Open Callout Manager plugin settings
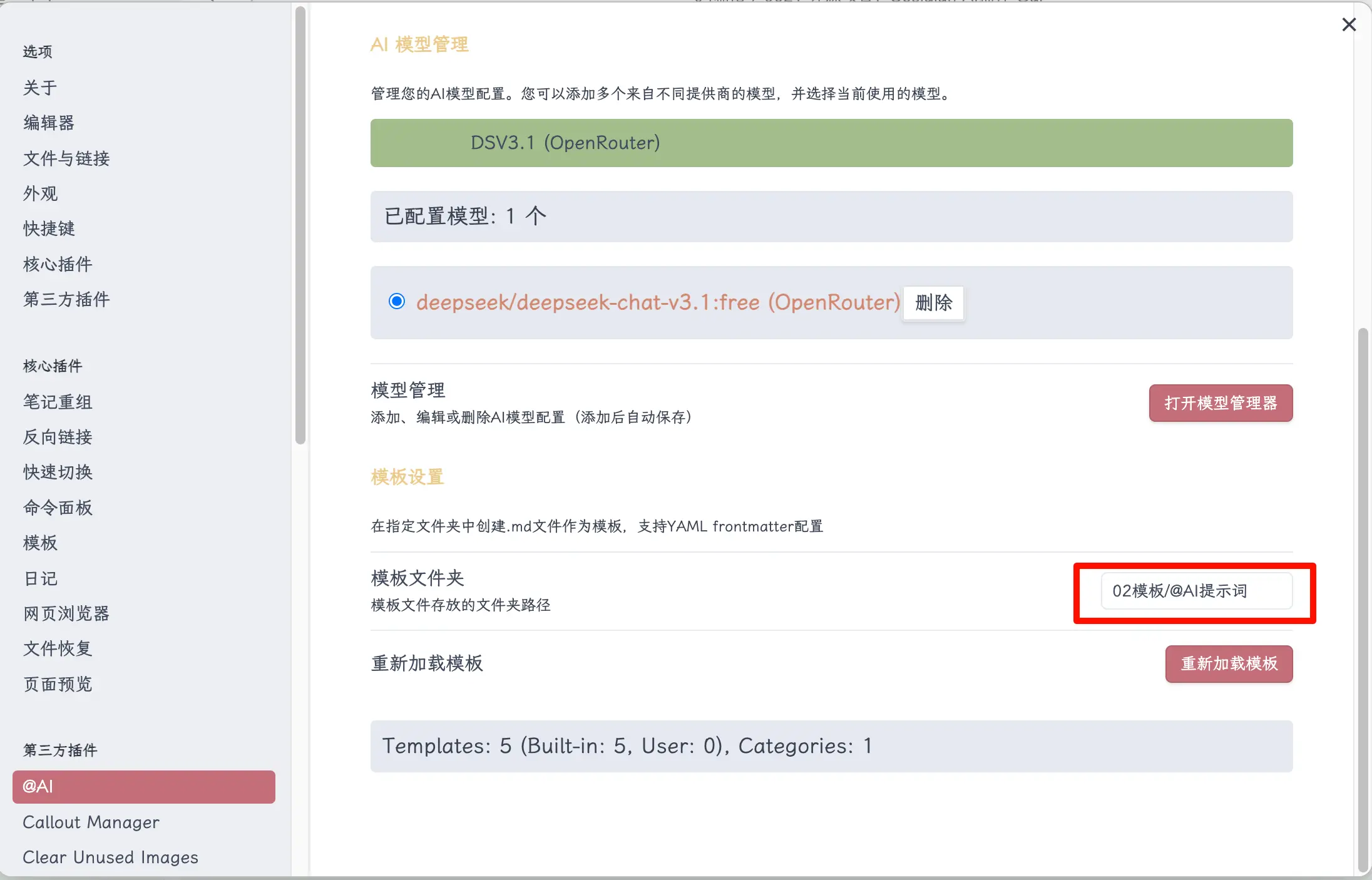This screenshot has height=880, width=1372. (91, 822)
